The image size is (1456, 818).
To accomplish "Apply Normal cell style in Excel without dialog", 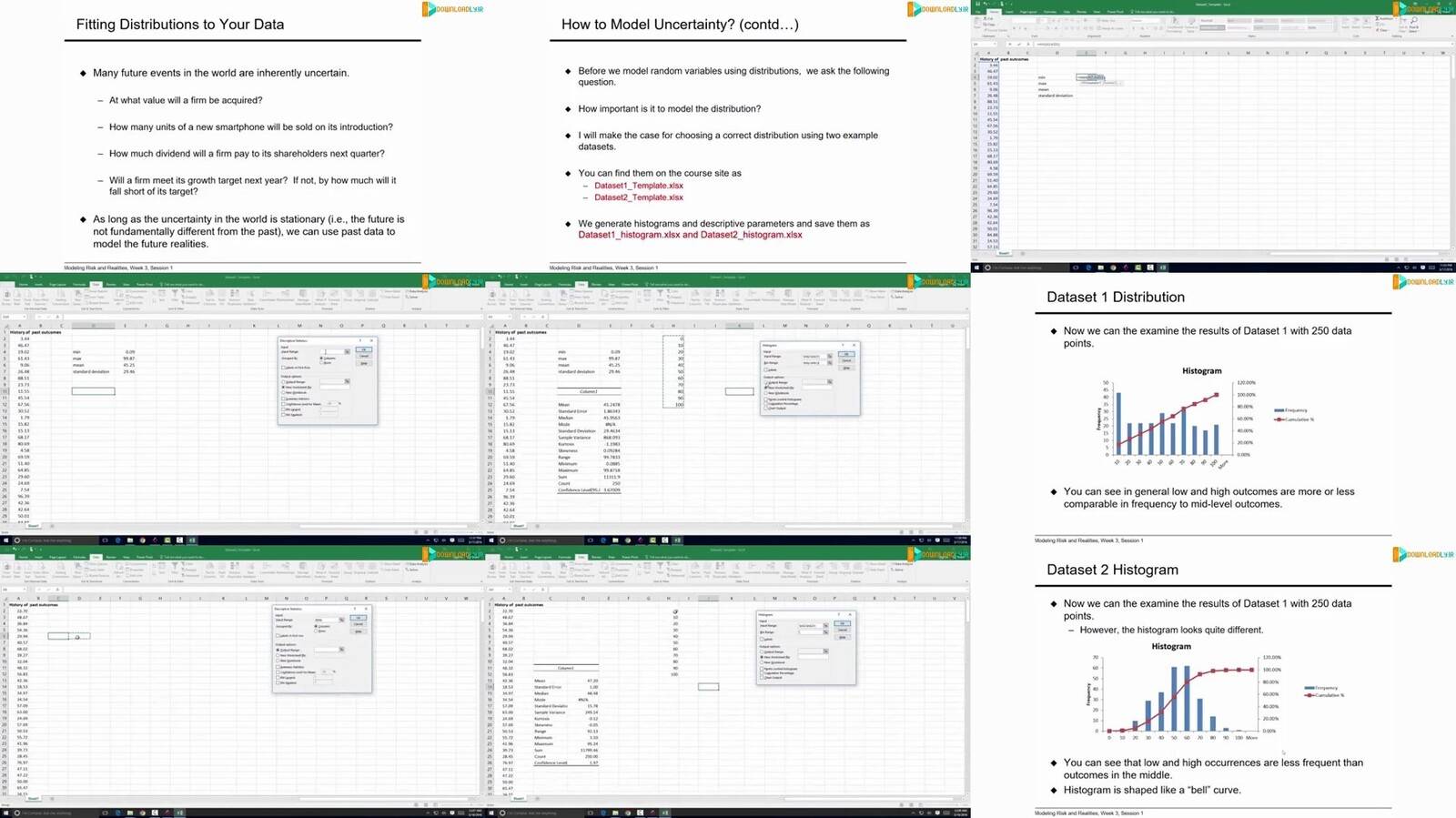I will coord(1210,19).
